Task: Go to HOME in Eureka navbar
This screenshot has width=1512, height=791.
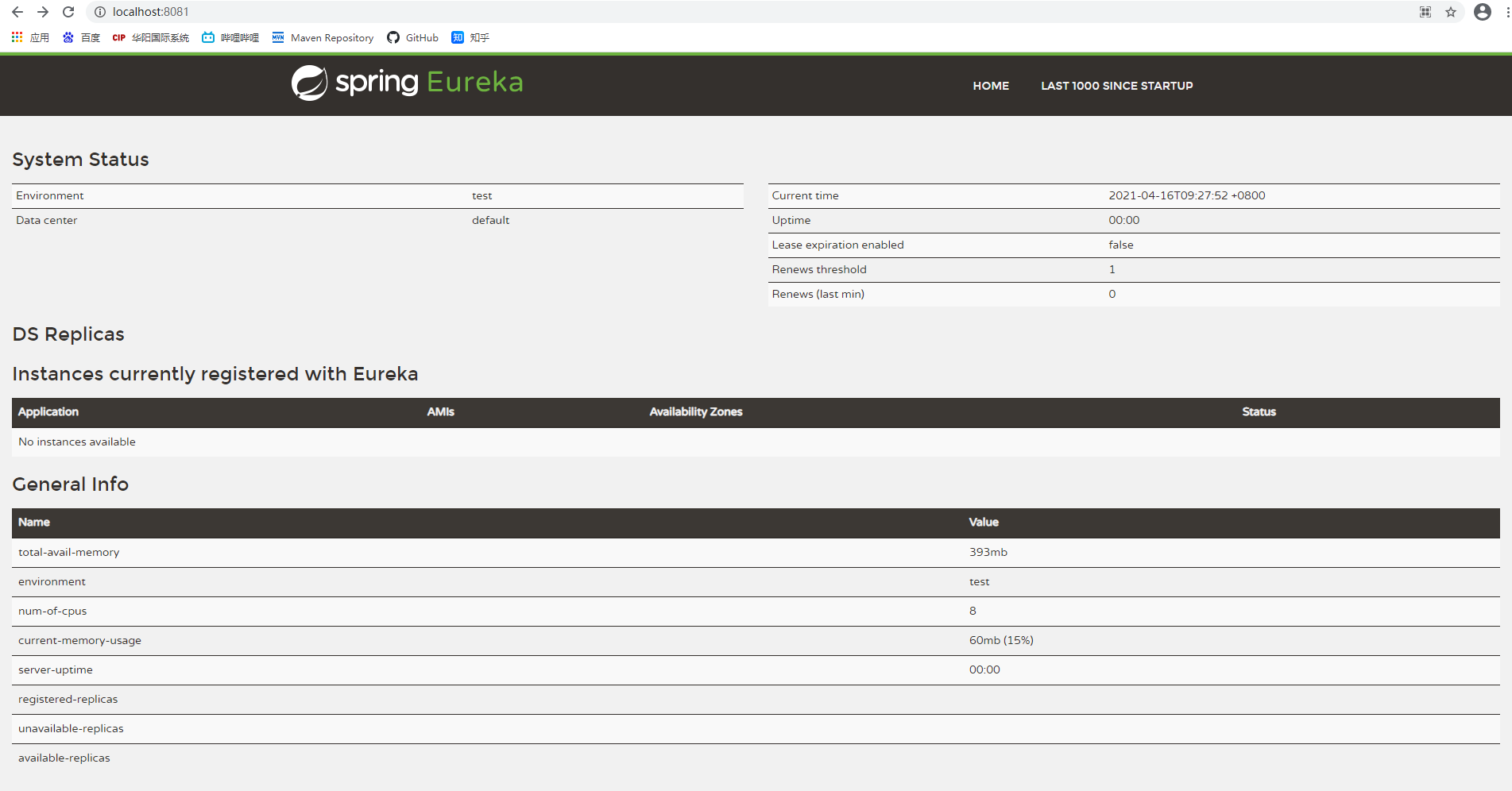Action: pos(991,86)
